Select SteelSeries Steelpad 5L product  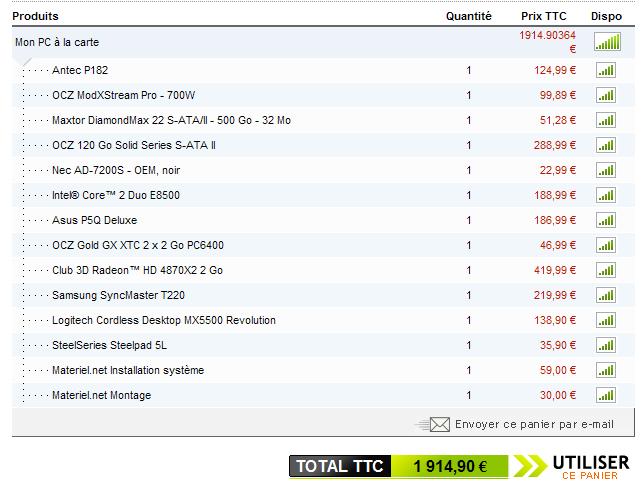[x=109, y=346]
